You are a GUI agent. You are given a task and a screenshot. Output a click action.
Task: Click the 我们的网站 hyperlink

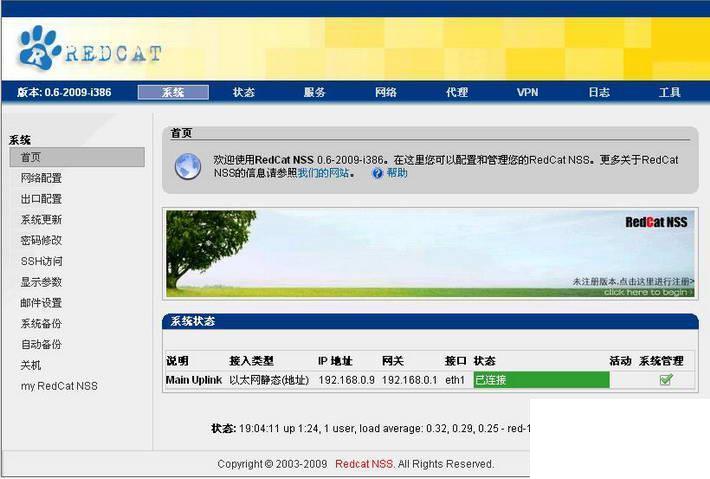click(x=323, y=173)
